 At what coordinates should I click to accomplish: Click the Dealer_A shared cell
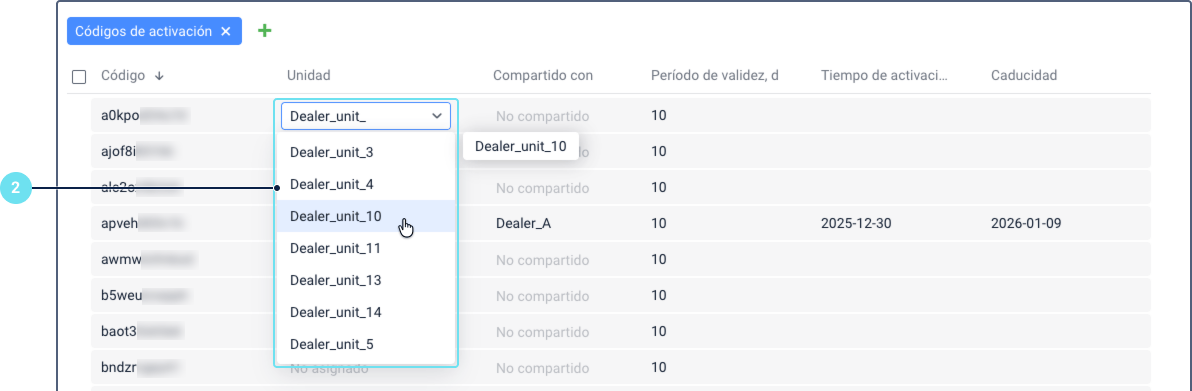523,224
